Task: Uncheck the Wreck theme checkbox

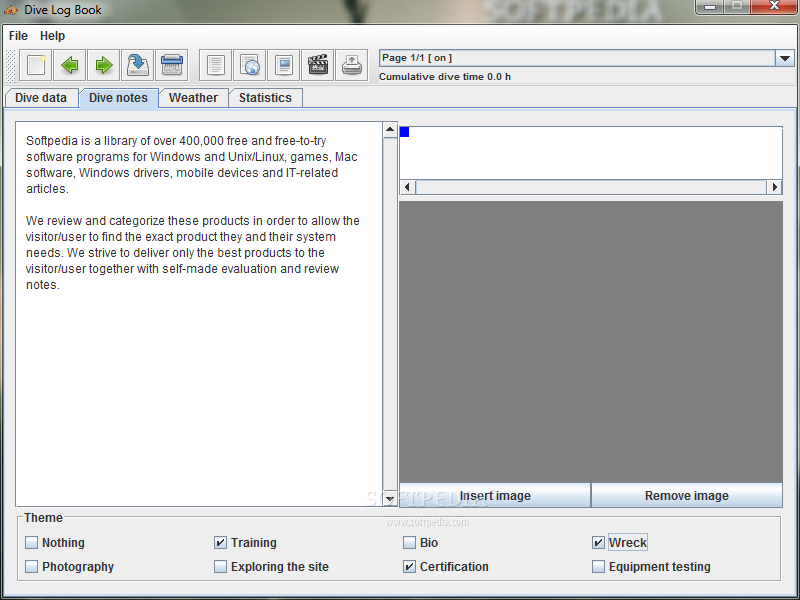Action: click(598, 542)
